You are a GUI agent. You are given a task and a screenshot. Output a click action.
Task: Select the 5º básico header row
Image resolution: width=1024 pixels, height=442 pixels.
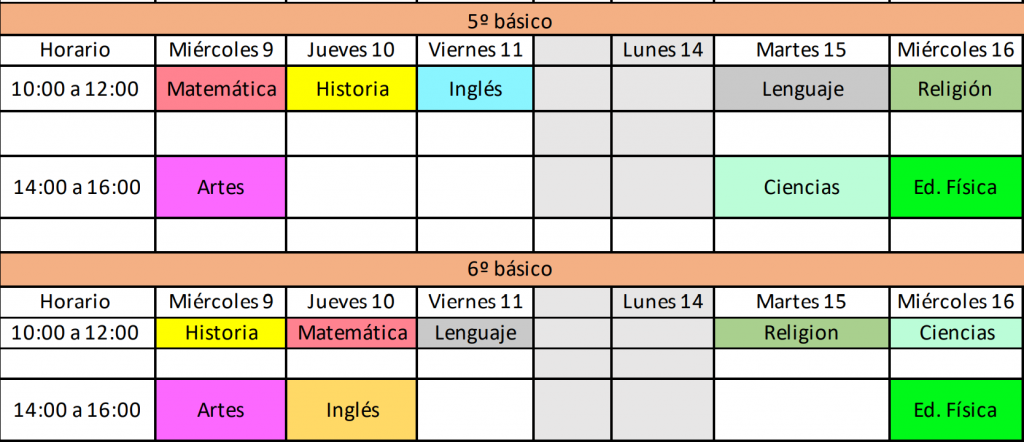[x=512, y=22]
